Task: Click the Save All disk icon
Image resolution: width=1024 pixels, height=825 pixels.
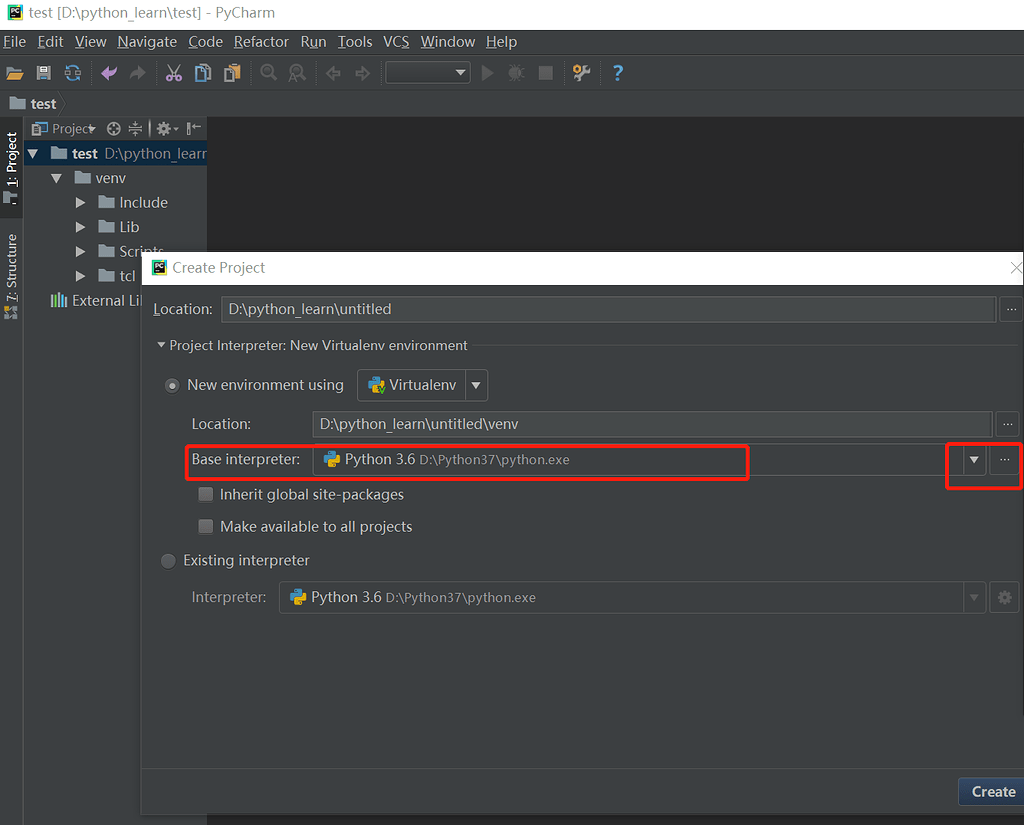Action: [43, 73]
